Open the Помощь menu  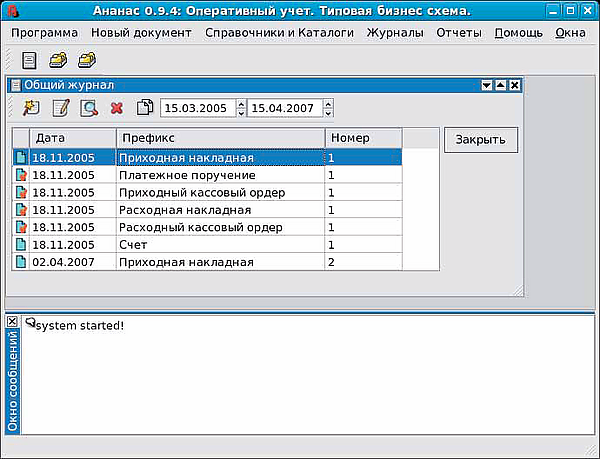[518, 33]
